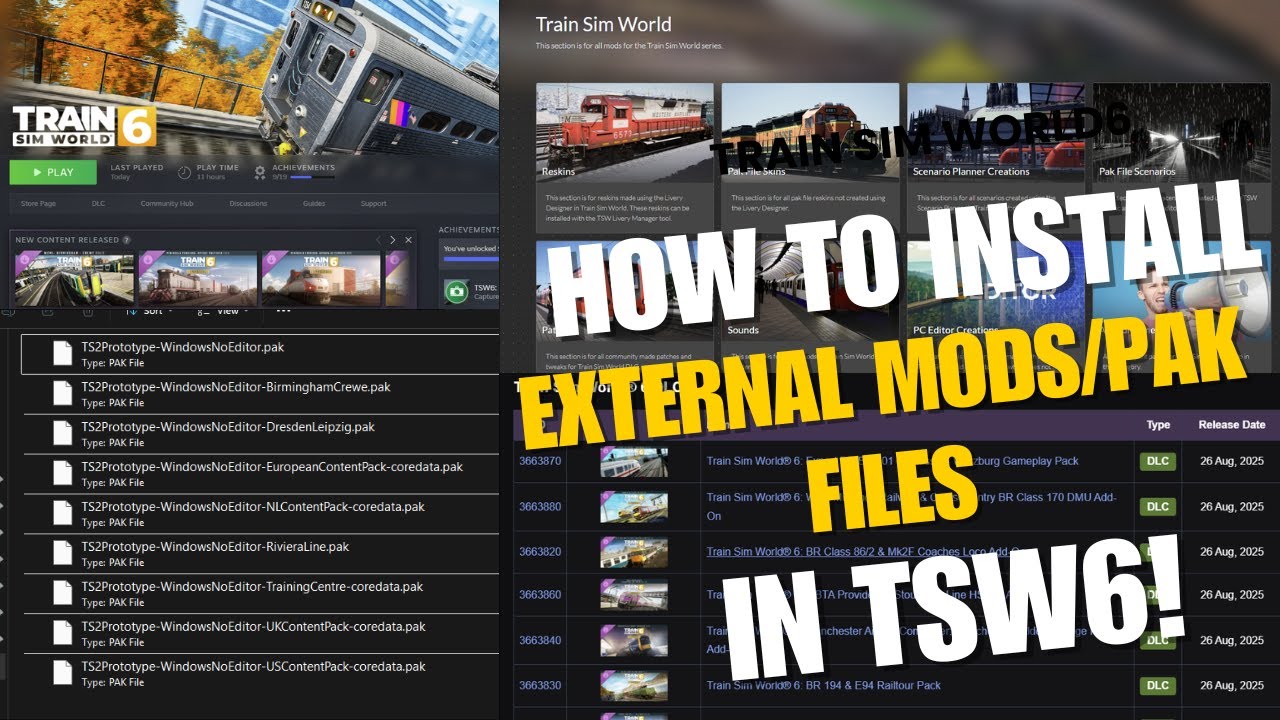The image size is (1280, 720).
Task: Click the file icon of the BirminghamCrewe pak
Action: pos(62,394)
